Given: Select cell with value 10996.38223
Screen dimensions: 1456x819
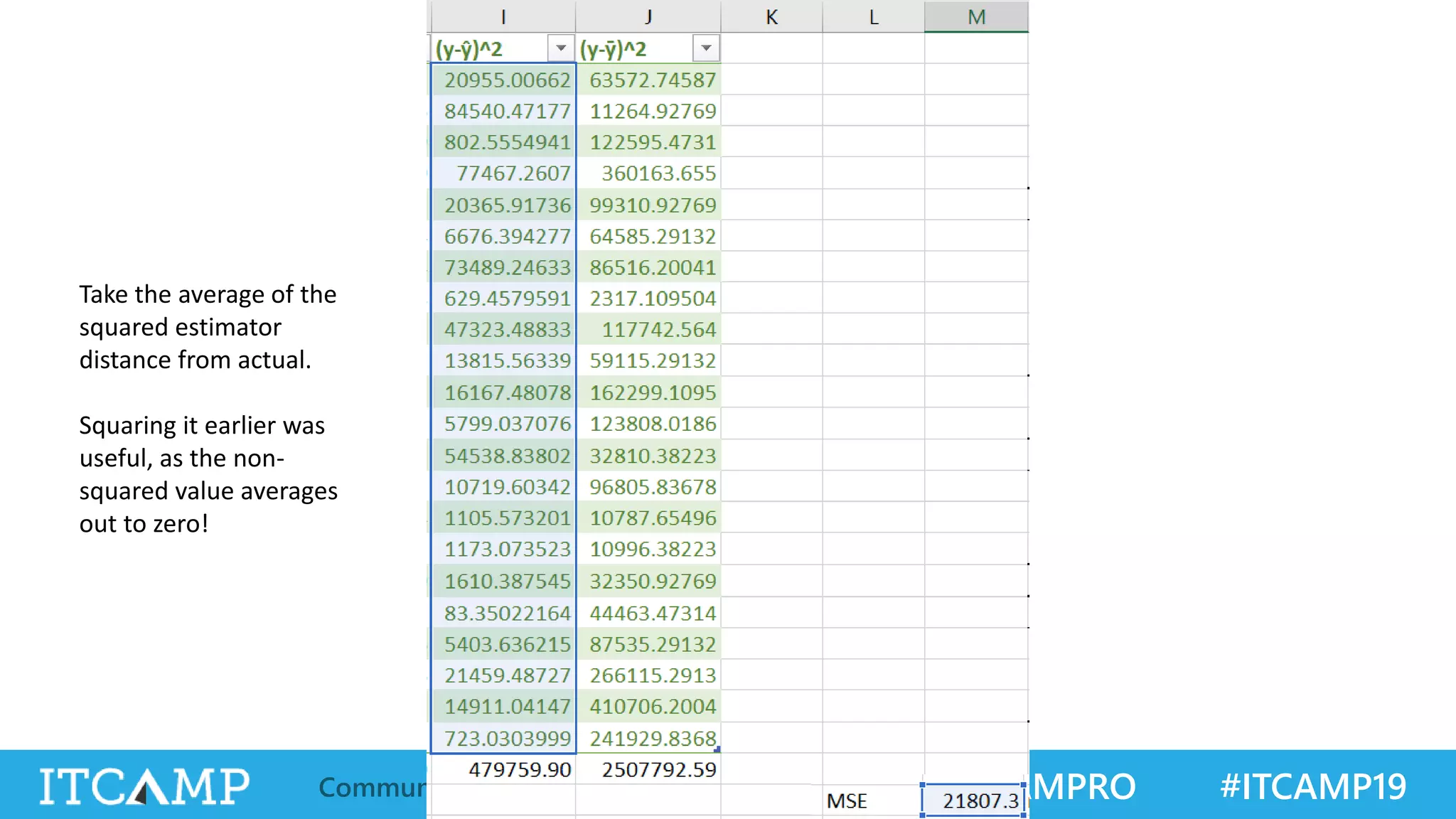Looking at the screenshot, I should 648,550.
